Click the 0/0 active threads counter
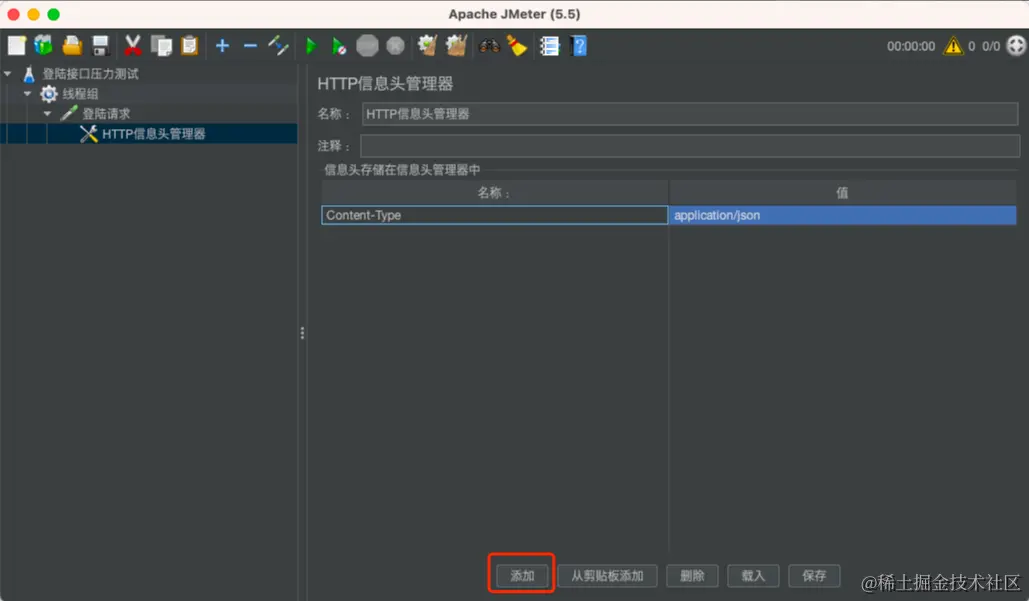 click(x=991, y=47)
